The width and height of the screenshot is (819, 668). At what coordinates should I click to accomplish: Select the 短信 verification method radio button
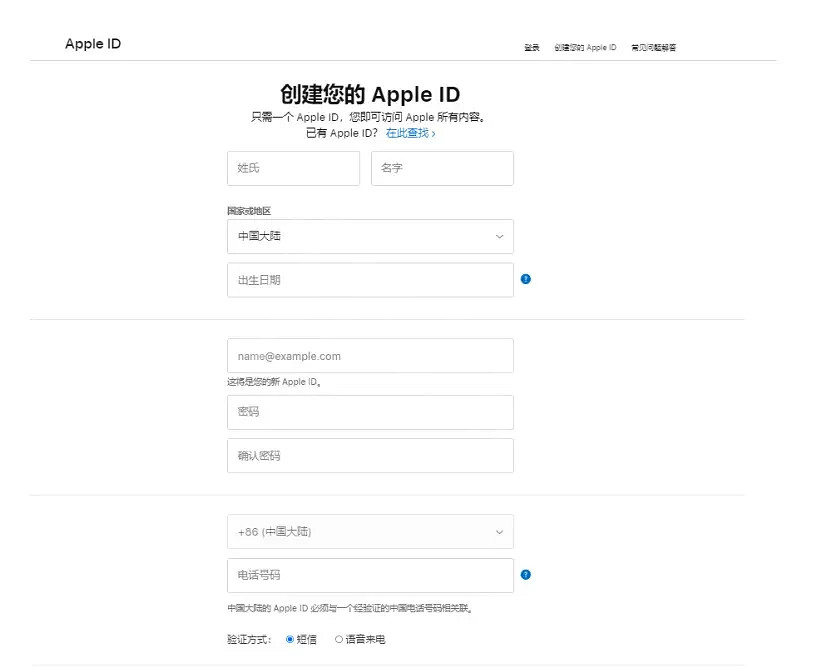click(x=291, y=638)
